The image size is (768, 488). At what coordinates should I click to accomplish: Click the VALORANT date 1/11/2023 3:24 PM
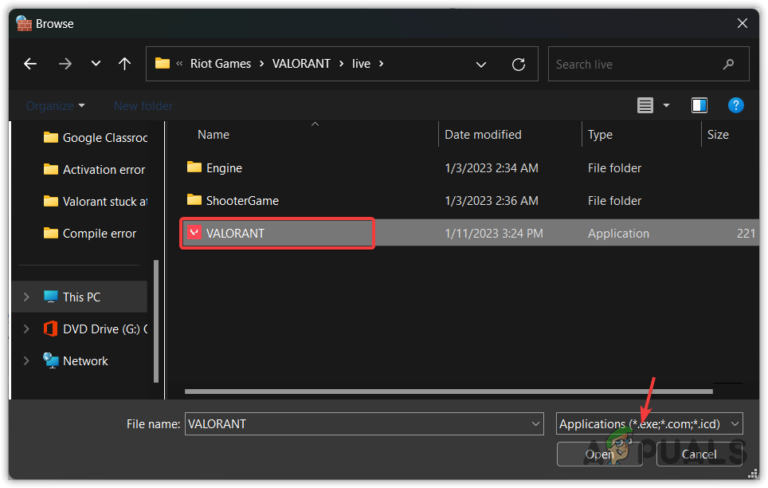(494, 234)
